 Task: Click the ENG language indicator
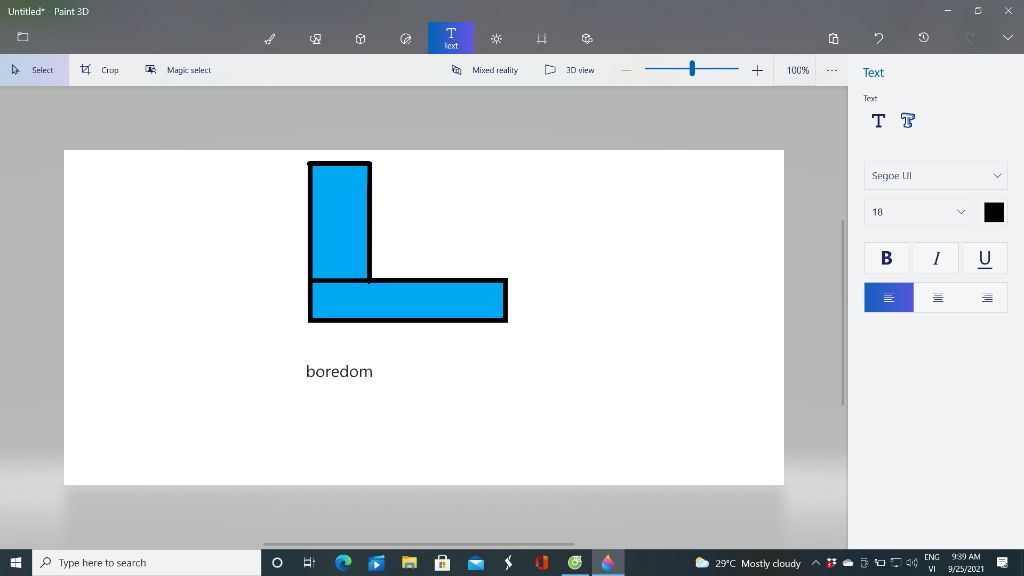click(x=932, y=557)
